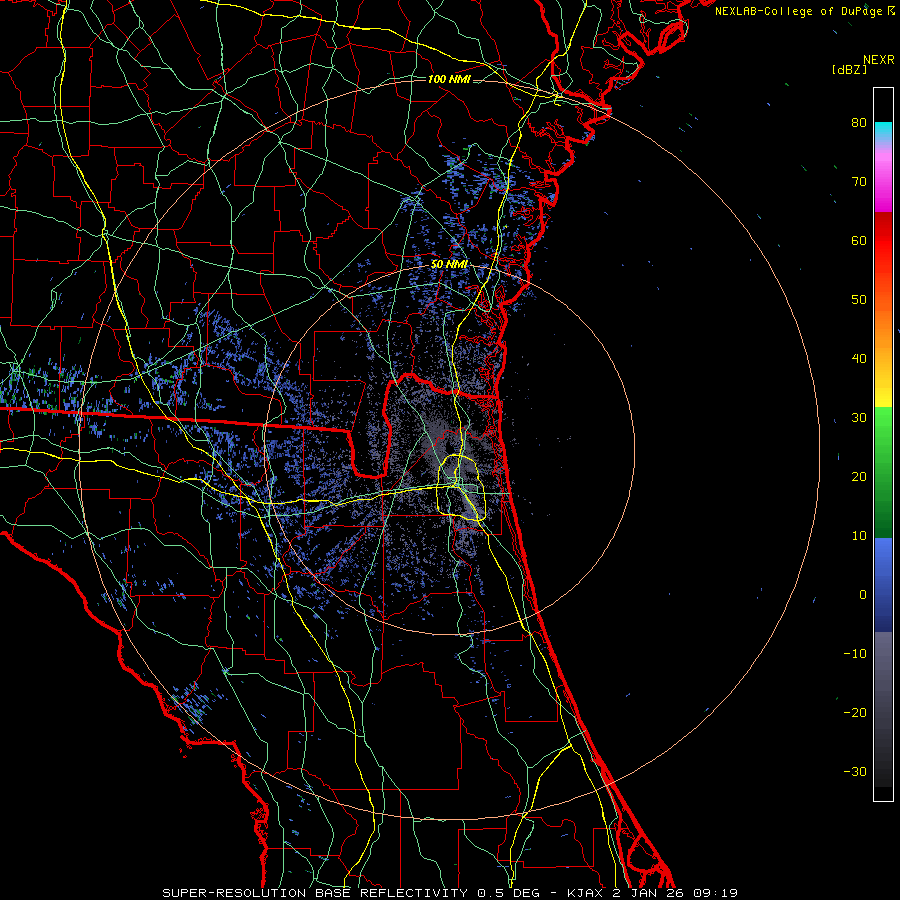
Task: Click the gray segment of the color bar
Action: [x=883, y=709]
